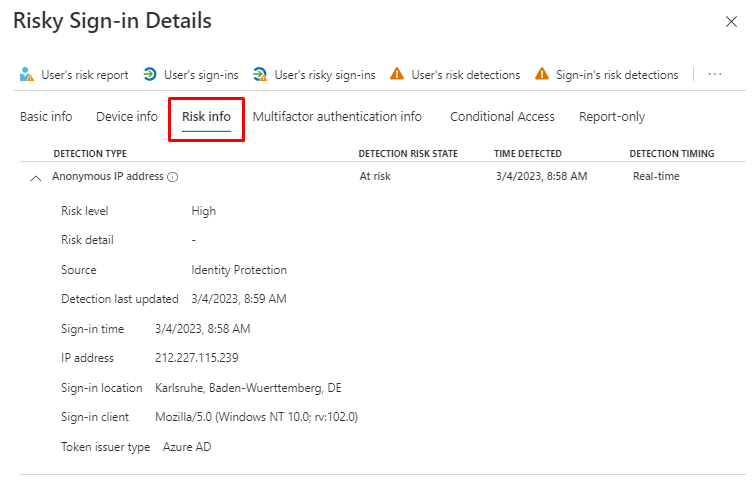Viewport: 752px width, 483px height.
Task: Switch to the Report-only tab
Action: [x=612, y=117]
